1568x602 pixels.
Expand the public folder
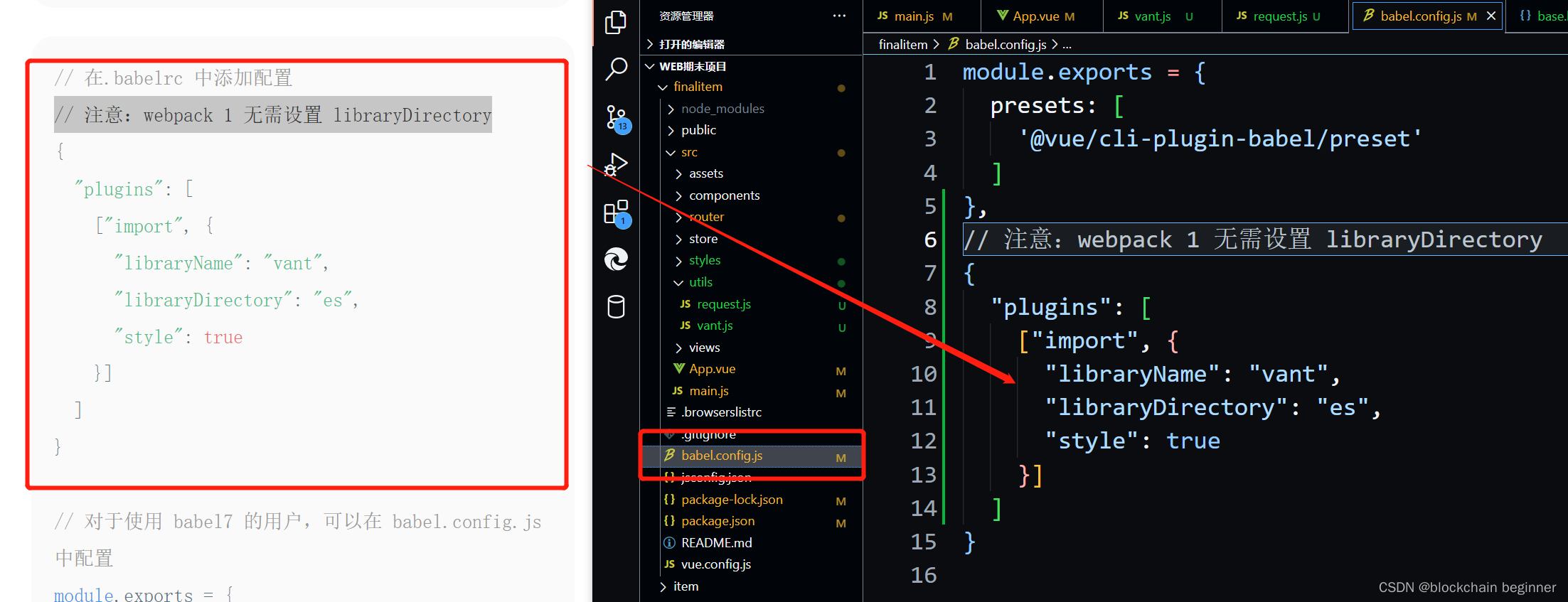click(751, 130)
